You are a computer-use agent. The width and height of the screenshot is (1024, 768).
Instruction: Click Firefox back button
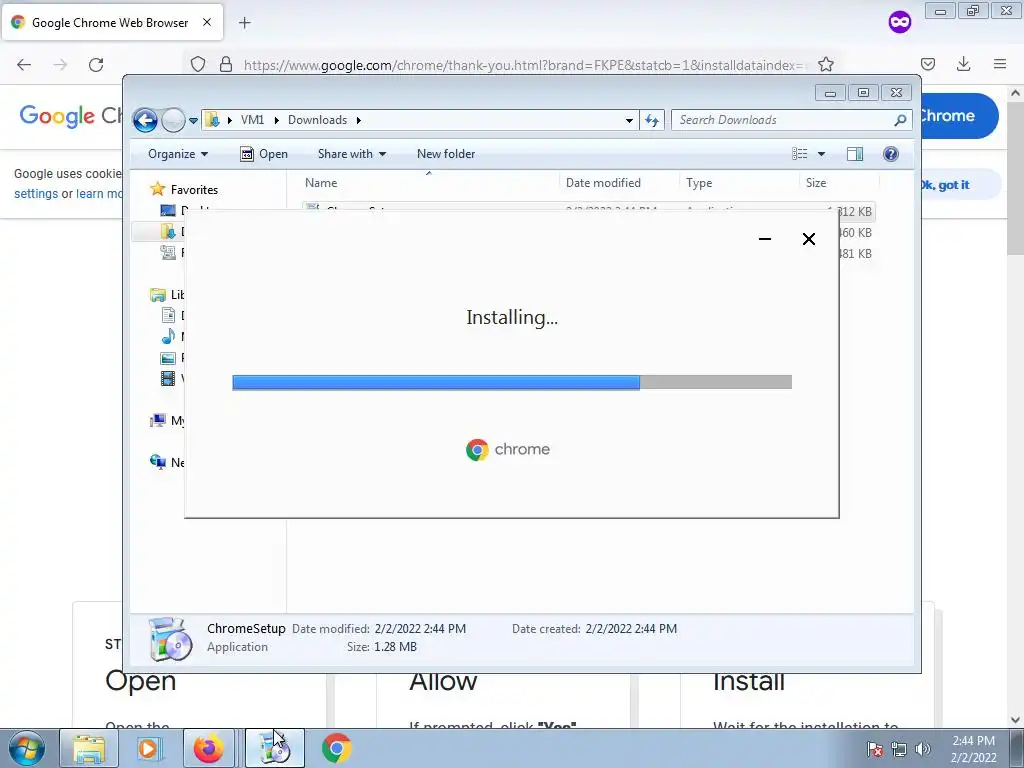click(x=24, y=65)
